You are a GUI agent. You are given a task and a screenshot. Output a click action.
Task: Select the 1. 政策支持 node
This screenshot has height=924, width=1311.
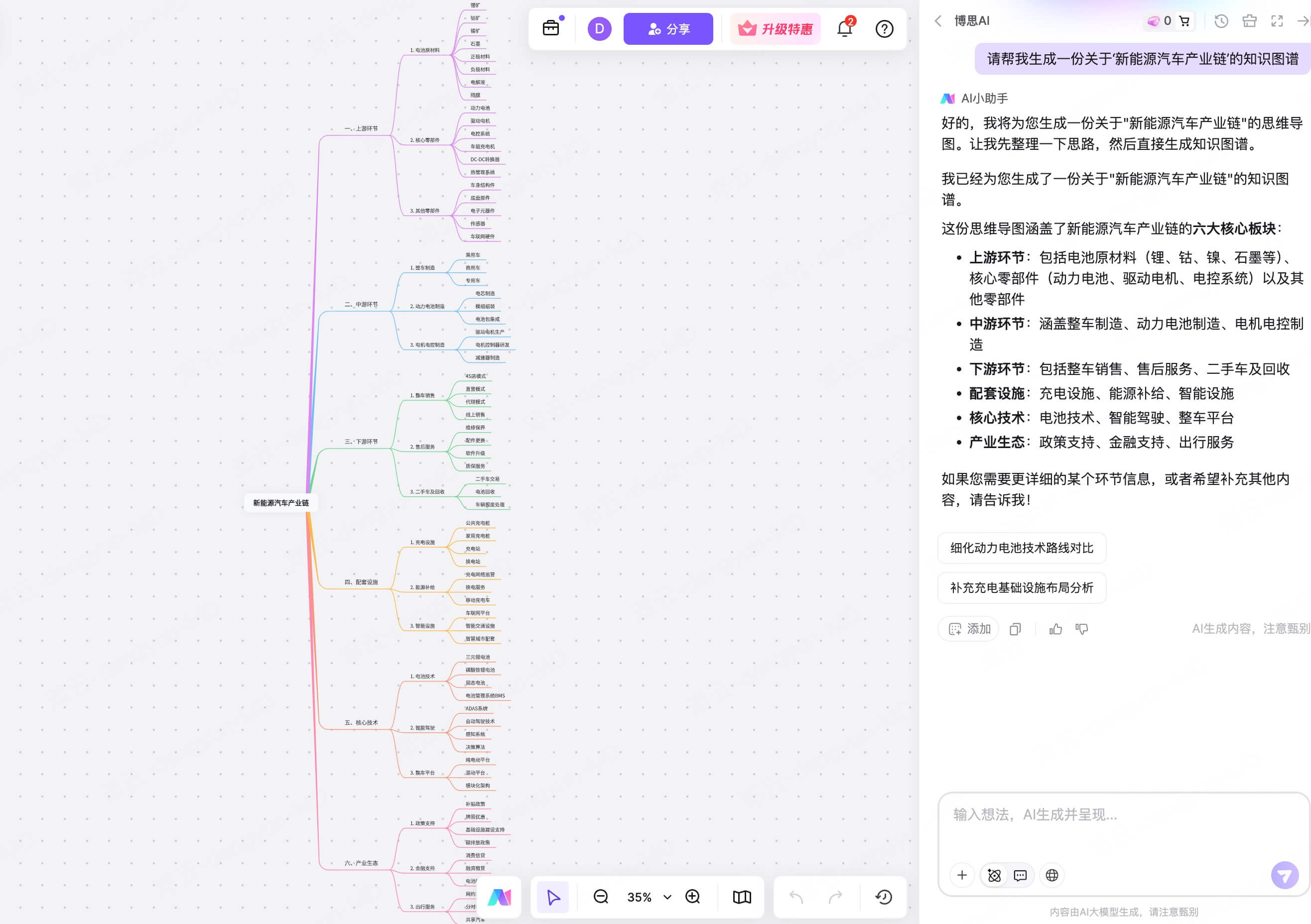point(422,823)
